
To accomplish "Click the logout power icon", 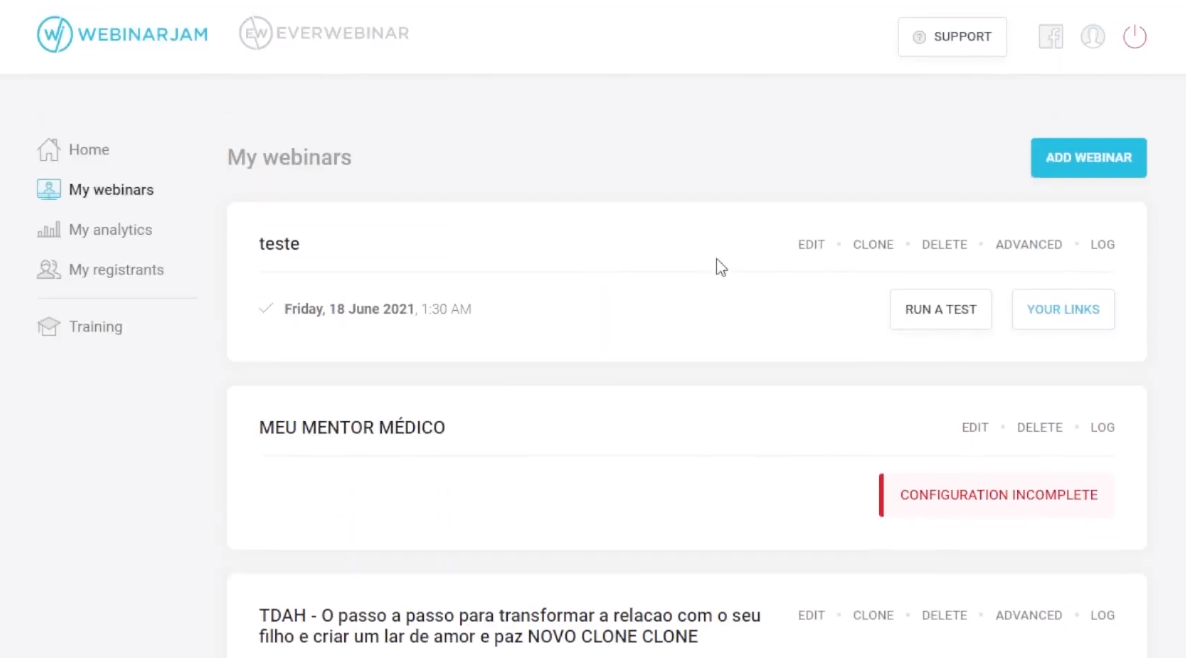I will coord(1135,36).
